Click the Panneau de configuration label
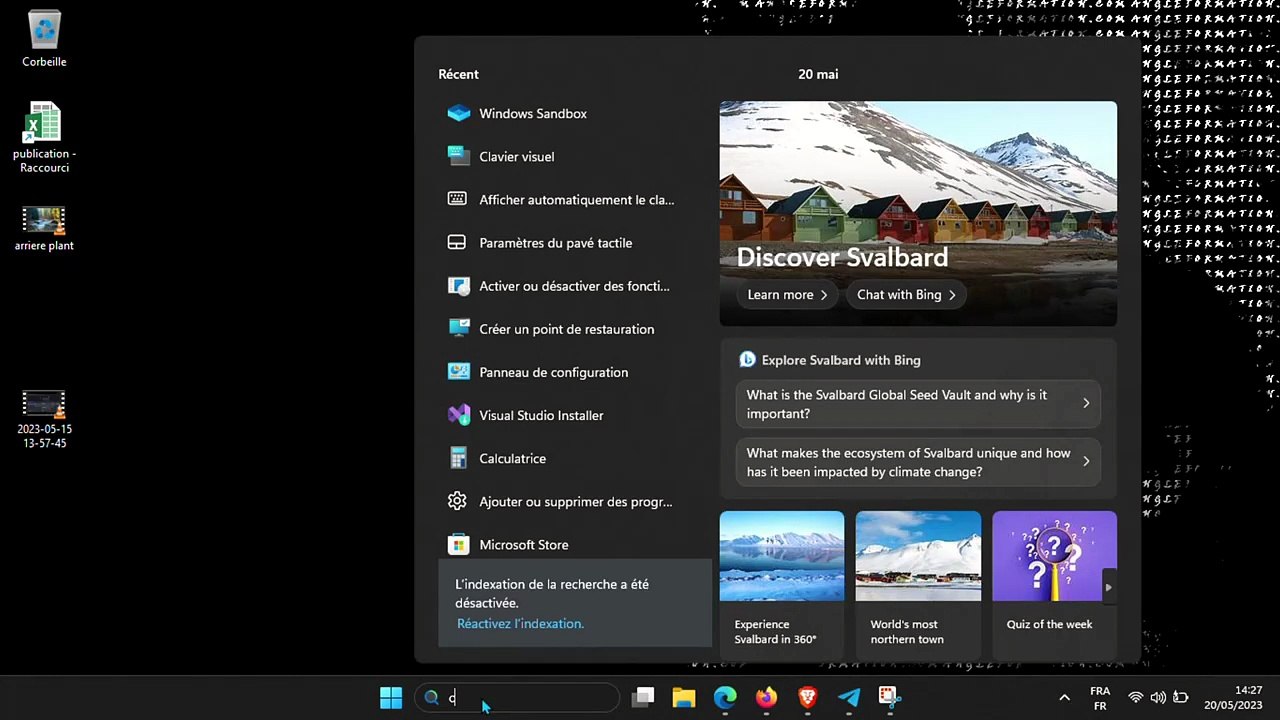 553,373
